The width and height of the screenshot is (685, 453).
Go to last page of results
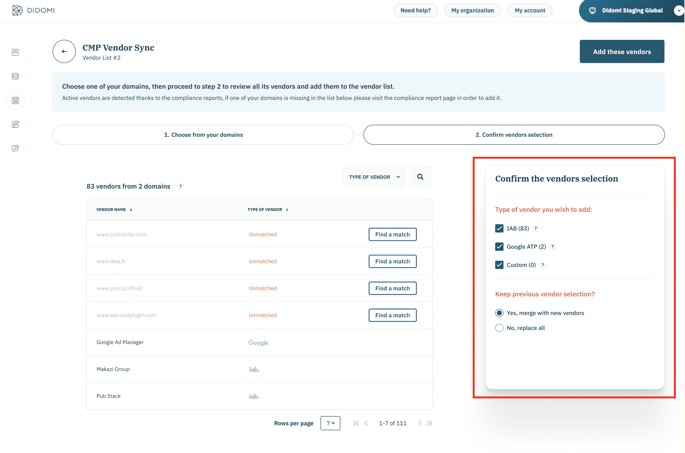[429, 423]
